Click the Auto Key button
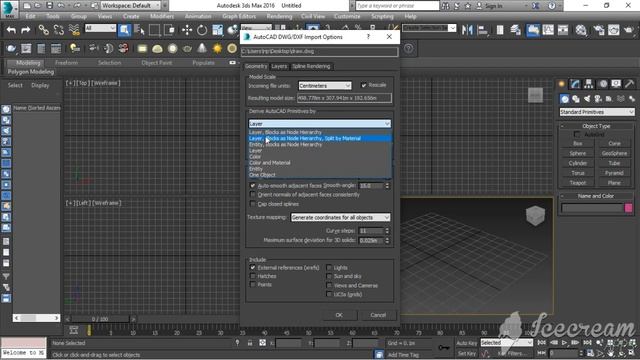This screenshot has height=360, width=640. pyautogui.click(x=467, y=343)
